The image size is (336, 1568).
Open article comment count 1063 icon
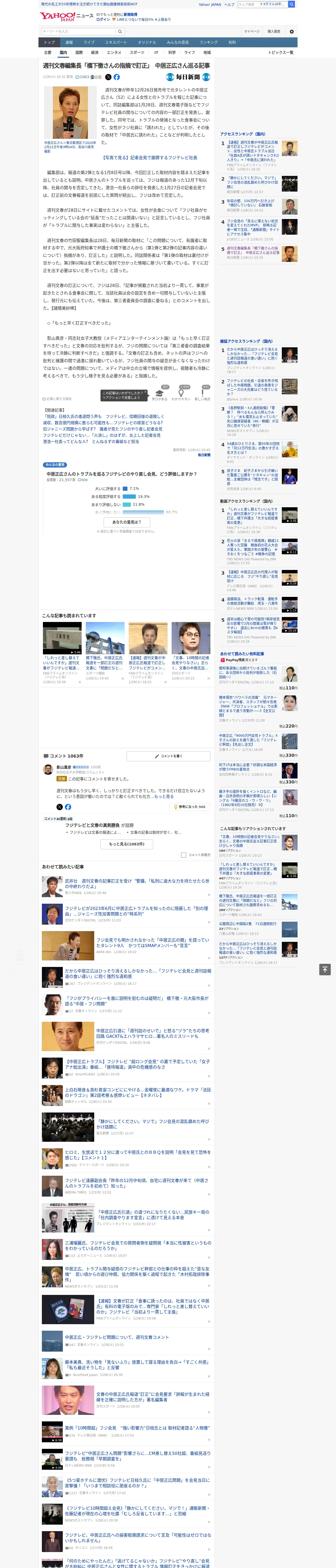(82, 77)
